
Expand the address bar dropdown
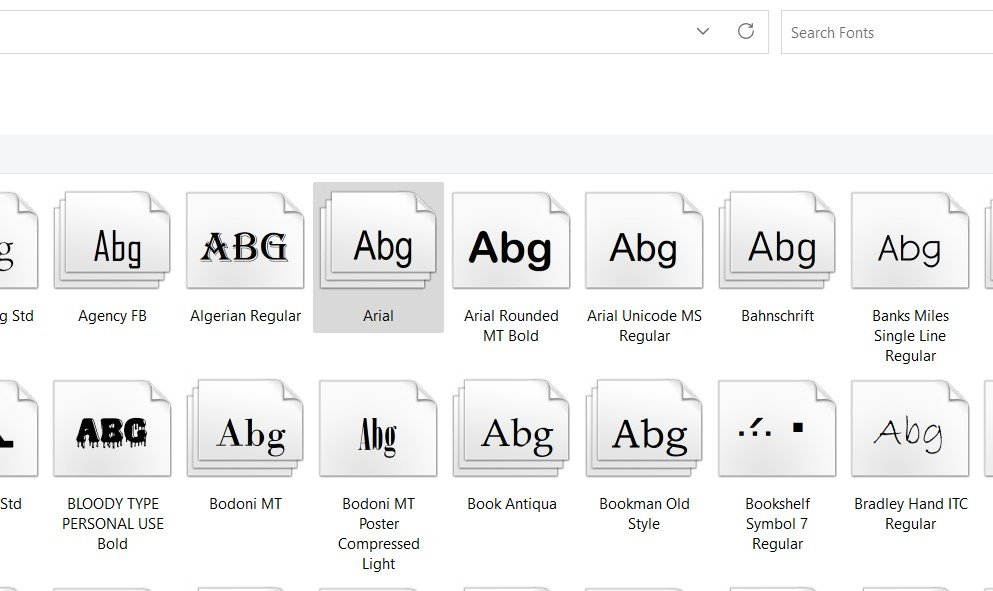click(702, 31)
